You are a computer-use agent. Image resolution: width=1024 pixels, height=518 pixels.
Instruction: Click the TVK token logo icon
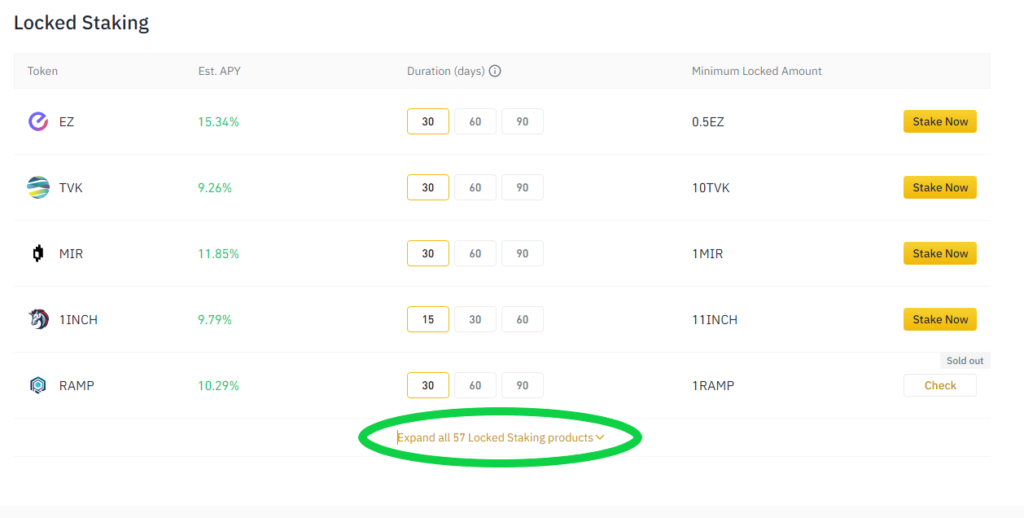pos(38,187)
